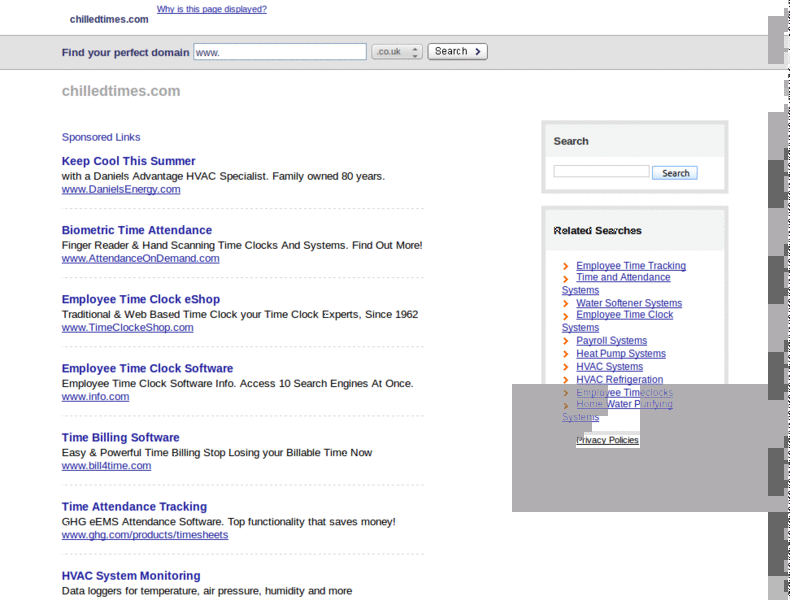Click the grey chilledtimes.com page heading
Image resolution: width=800 pixels, height=600 pixels.
click(121, 91)
